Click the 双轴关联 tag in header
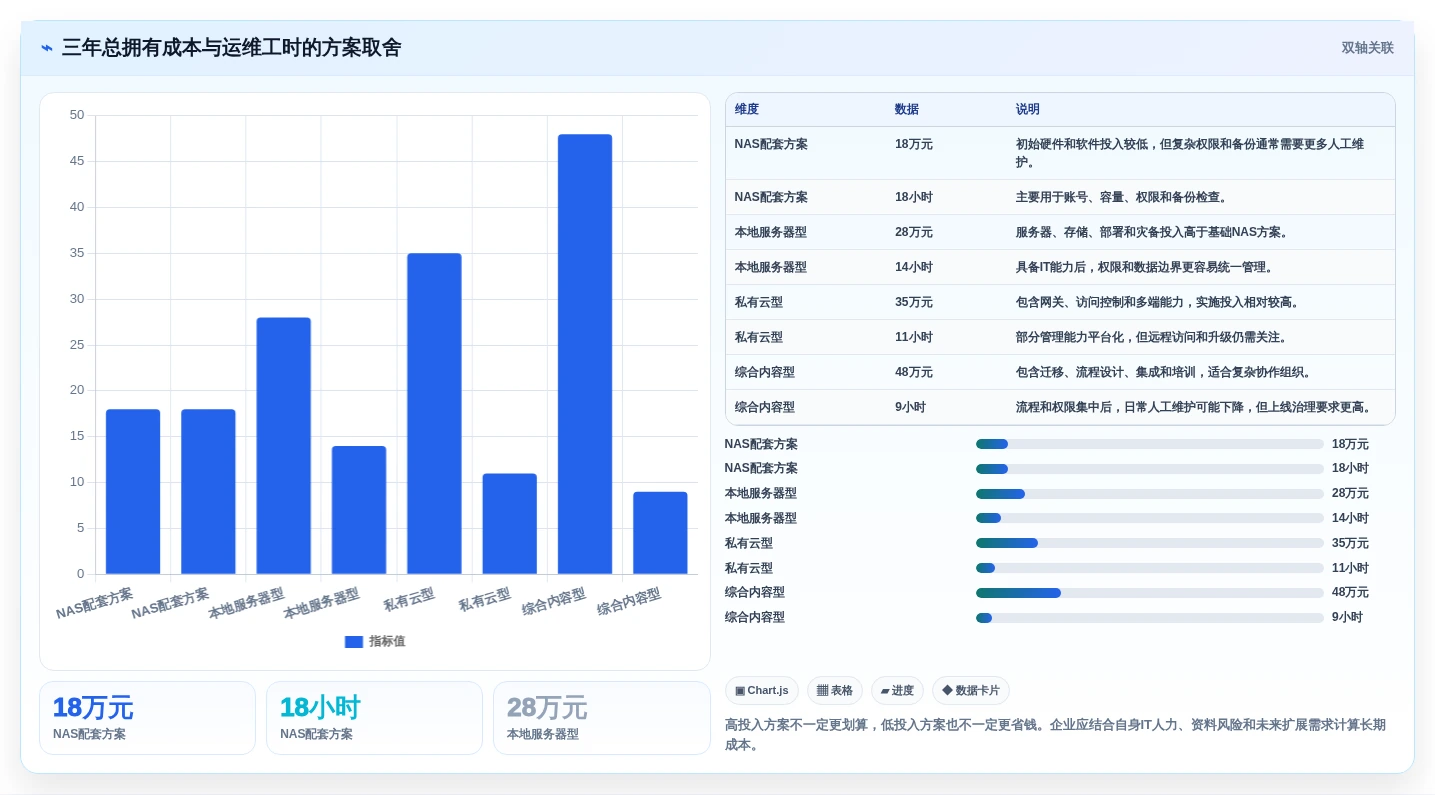Screen dimensions: 1435x795 coord(1367,48)
